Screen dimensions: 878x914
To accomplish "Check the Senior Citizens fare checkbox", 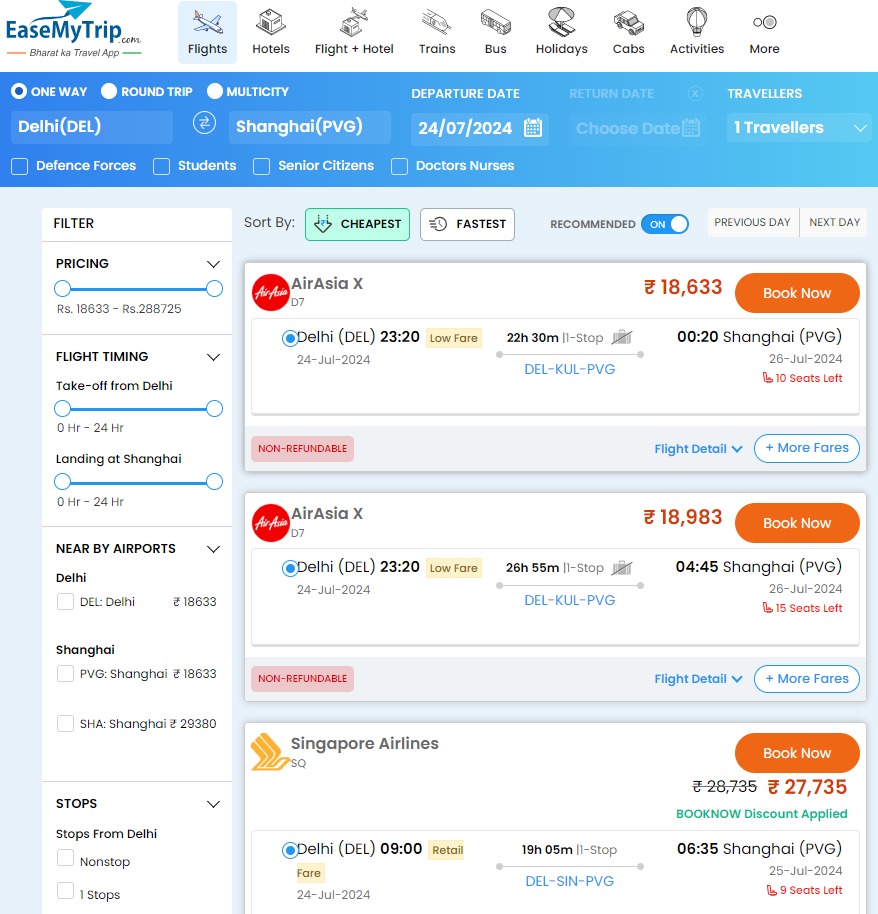I will [262, 166].
